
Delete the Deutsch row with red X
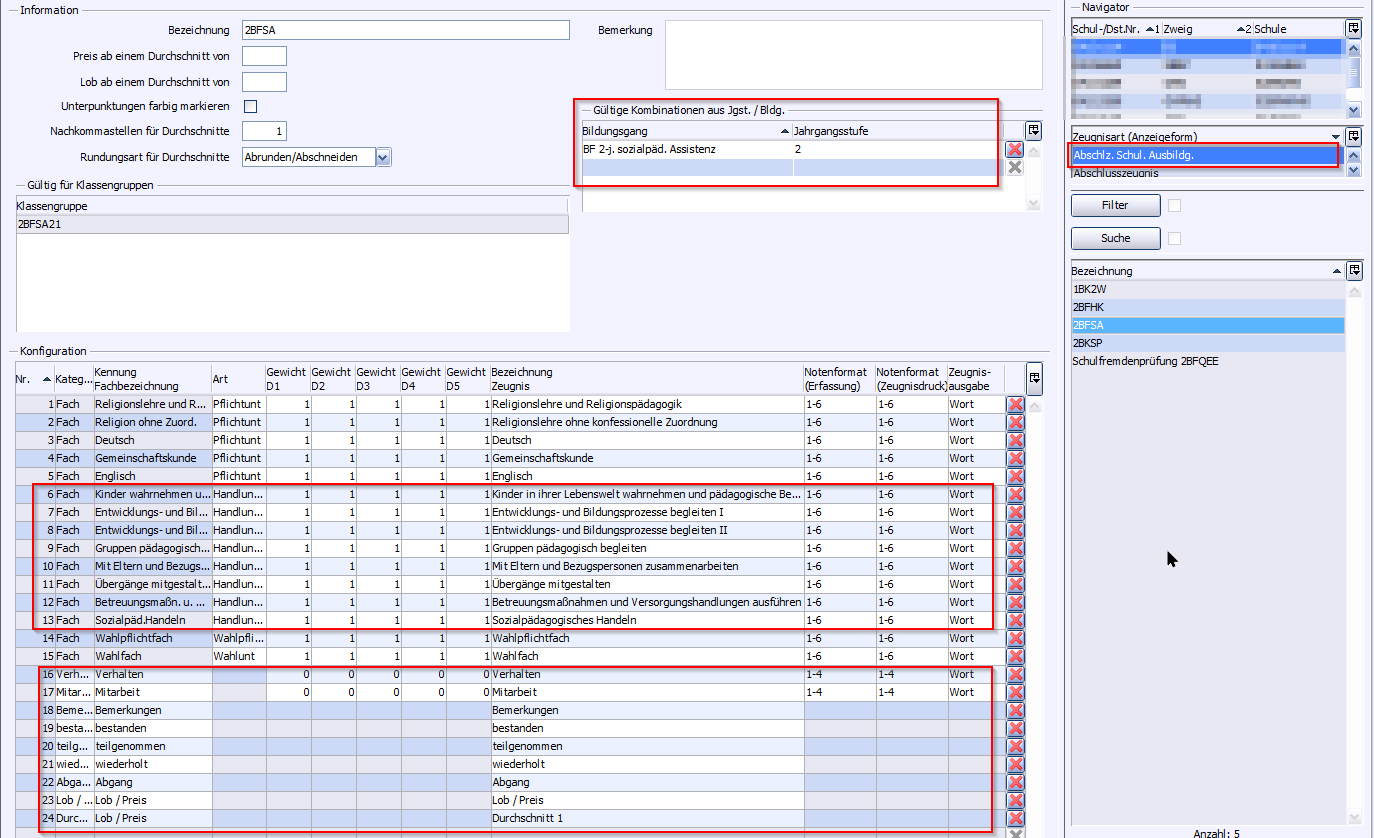pos(1016,440)
